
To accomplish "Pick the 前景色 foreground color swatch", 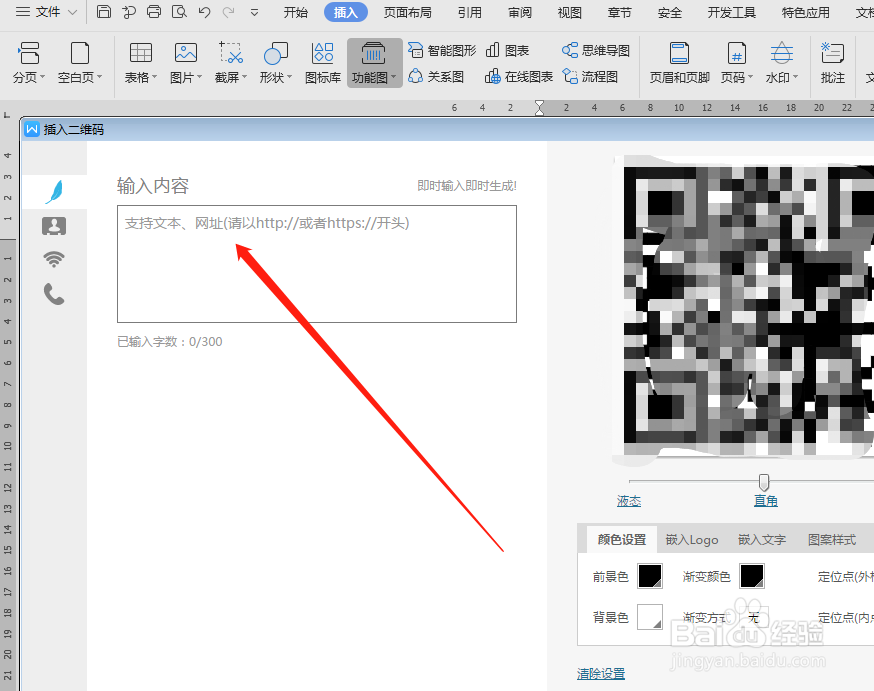I will tap(650, 576).
